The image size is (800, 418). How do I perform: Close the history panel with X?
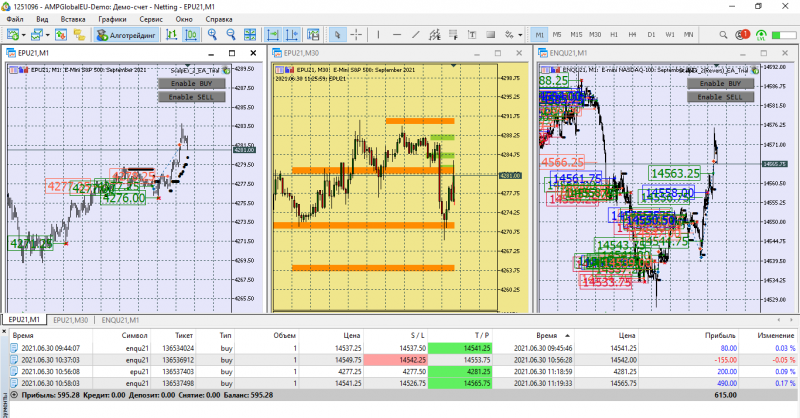pyautogui.click(x=4, y=332)
